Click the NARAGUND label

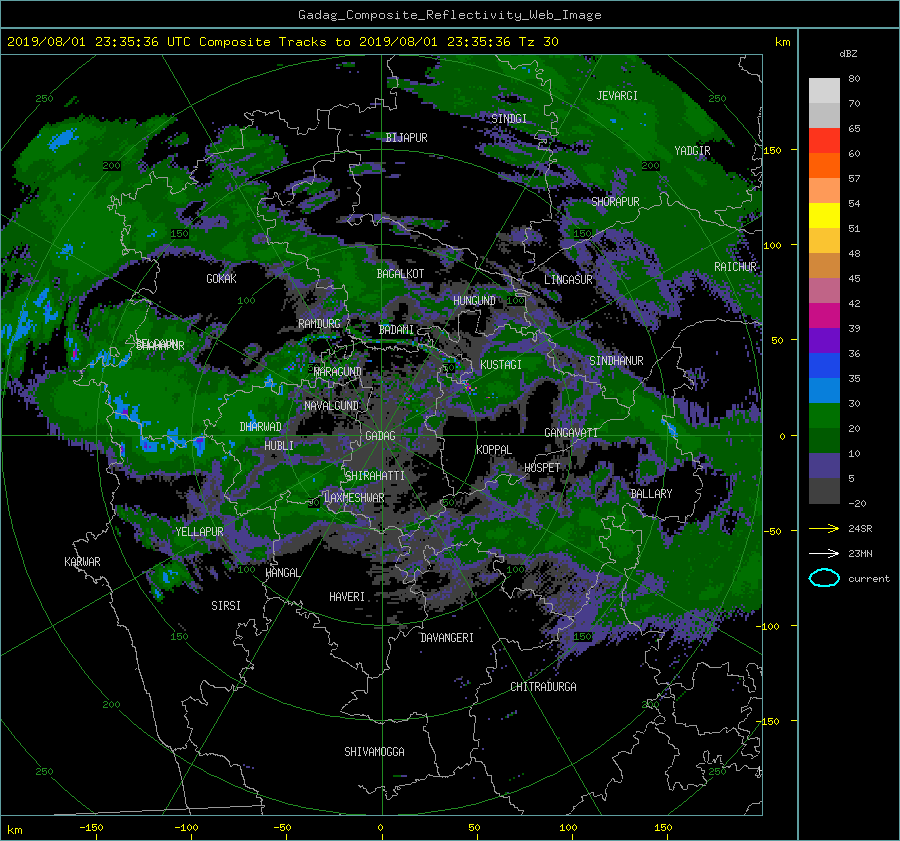click(x=338, y=371)
